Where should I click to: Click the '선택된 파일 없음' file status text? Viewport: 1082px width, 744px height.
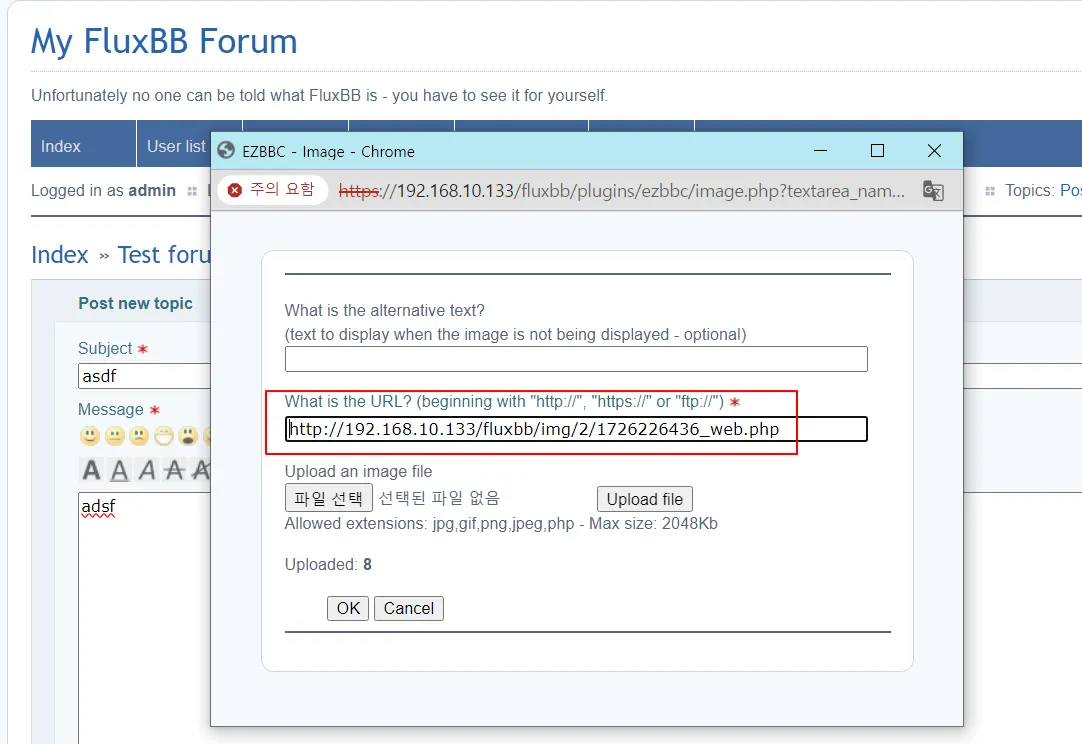tap(439, 498)
